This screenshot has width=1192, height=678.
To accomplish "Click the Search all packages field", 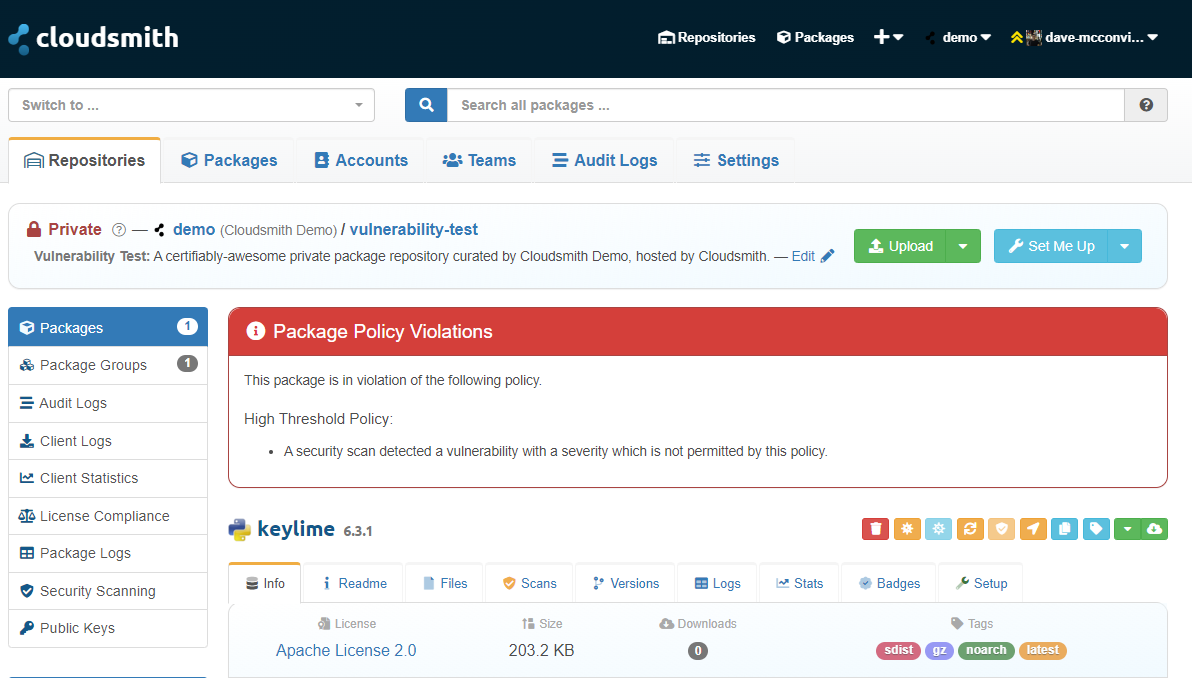I will click(785, 105).
